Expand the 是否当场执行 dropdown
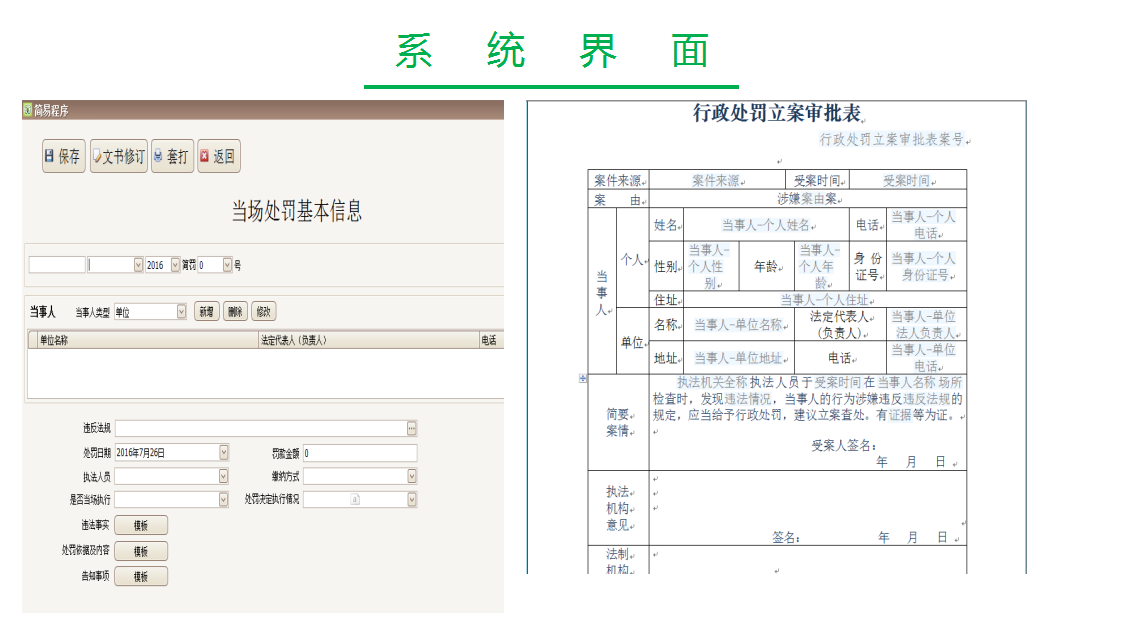 [223, 499]
